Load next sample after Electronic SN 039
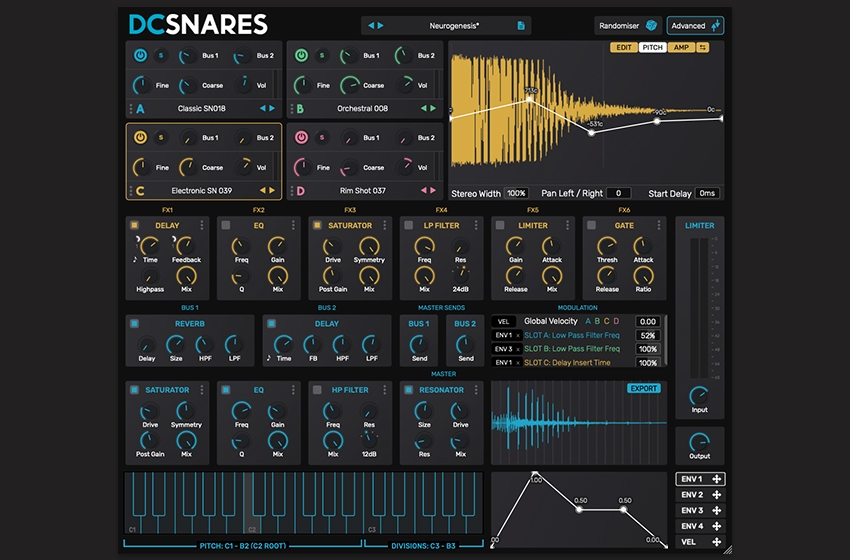 coord(272,191)
